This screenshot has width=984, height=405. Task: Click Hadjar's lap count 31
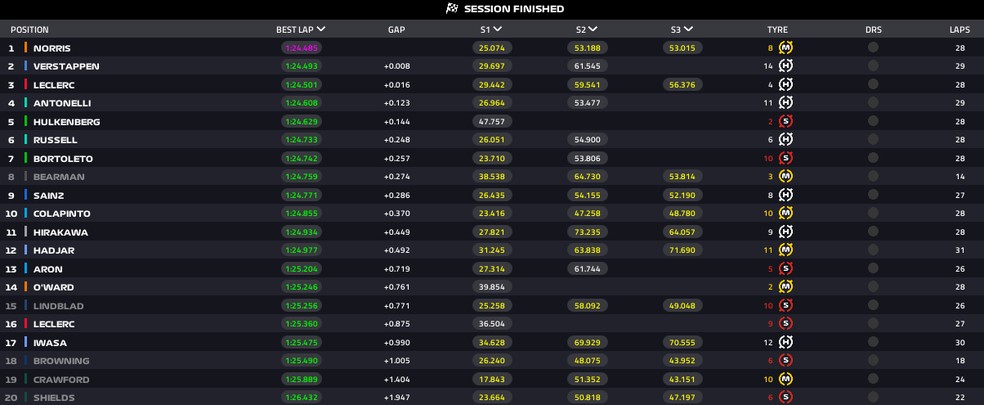click(960, 251)
